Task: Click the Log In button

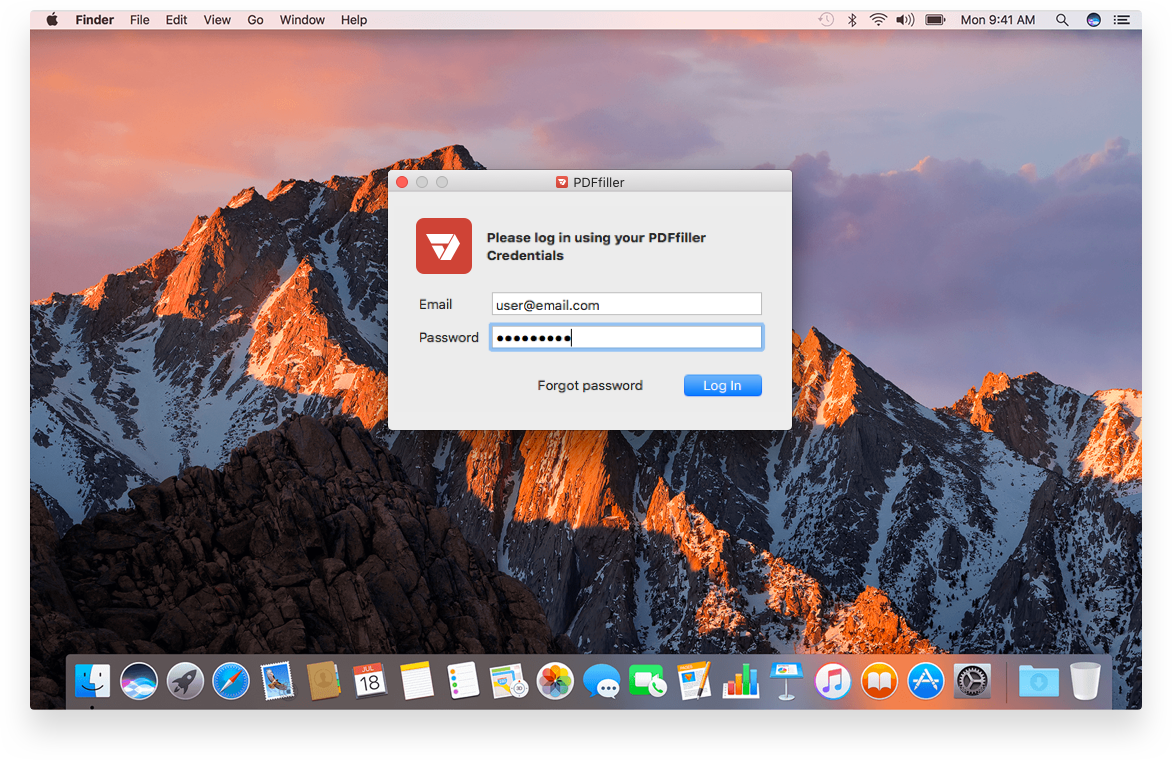Action: pos(722,386)
